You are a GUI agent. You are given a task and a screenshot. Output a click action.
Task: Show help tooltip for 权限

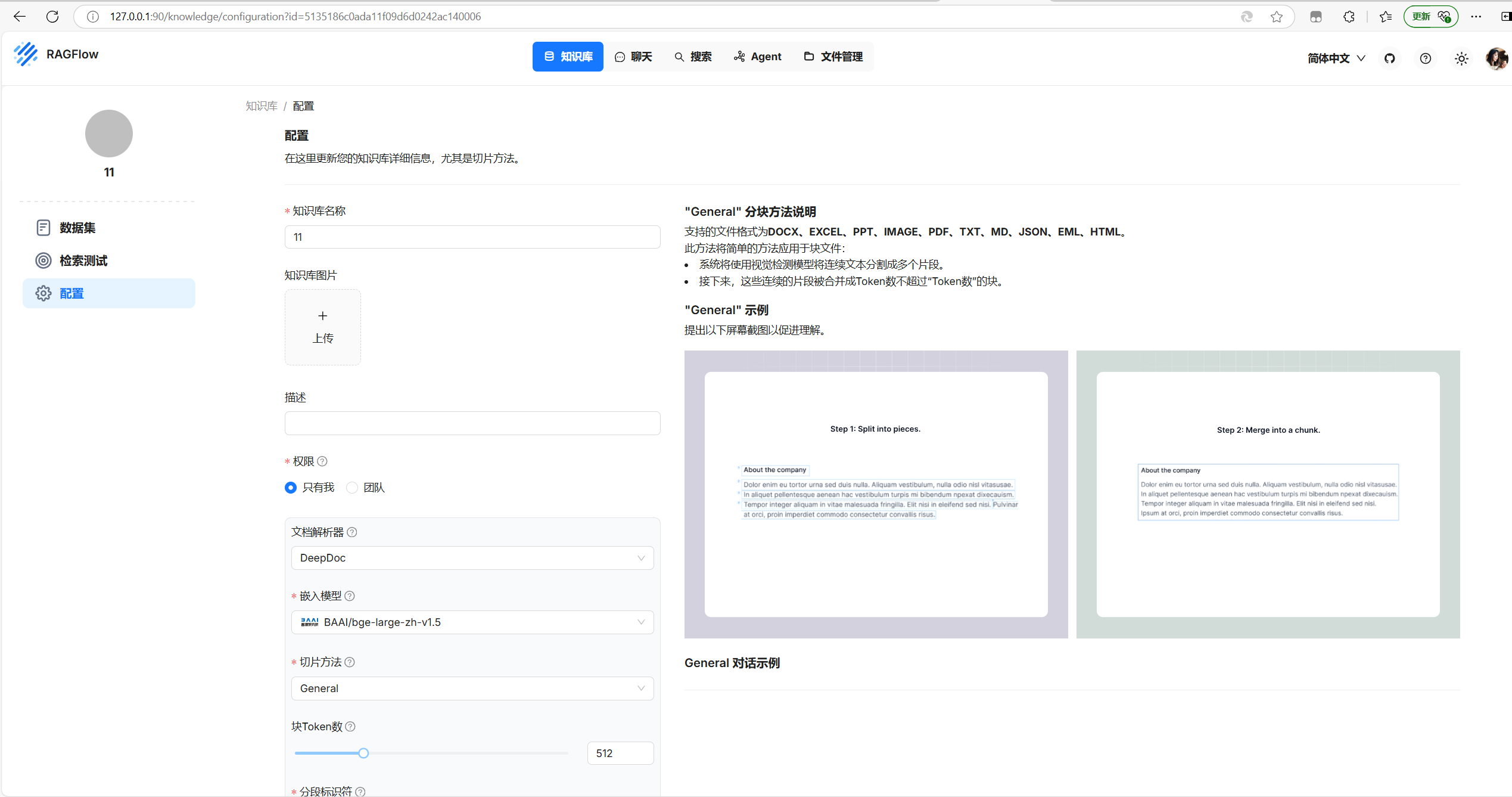coord(322,461)
